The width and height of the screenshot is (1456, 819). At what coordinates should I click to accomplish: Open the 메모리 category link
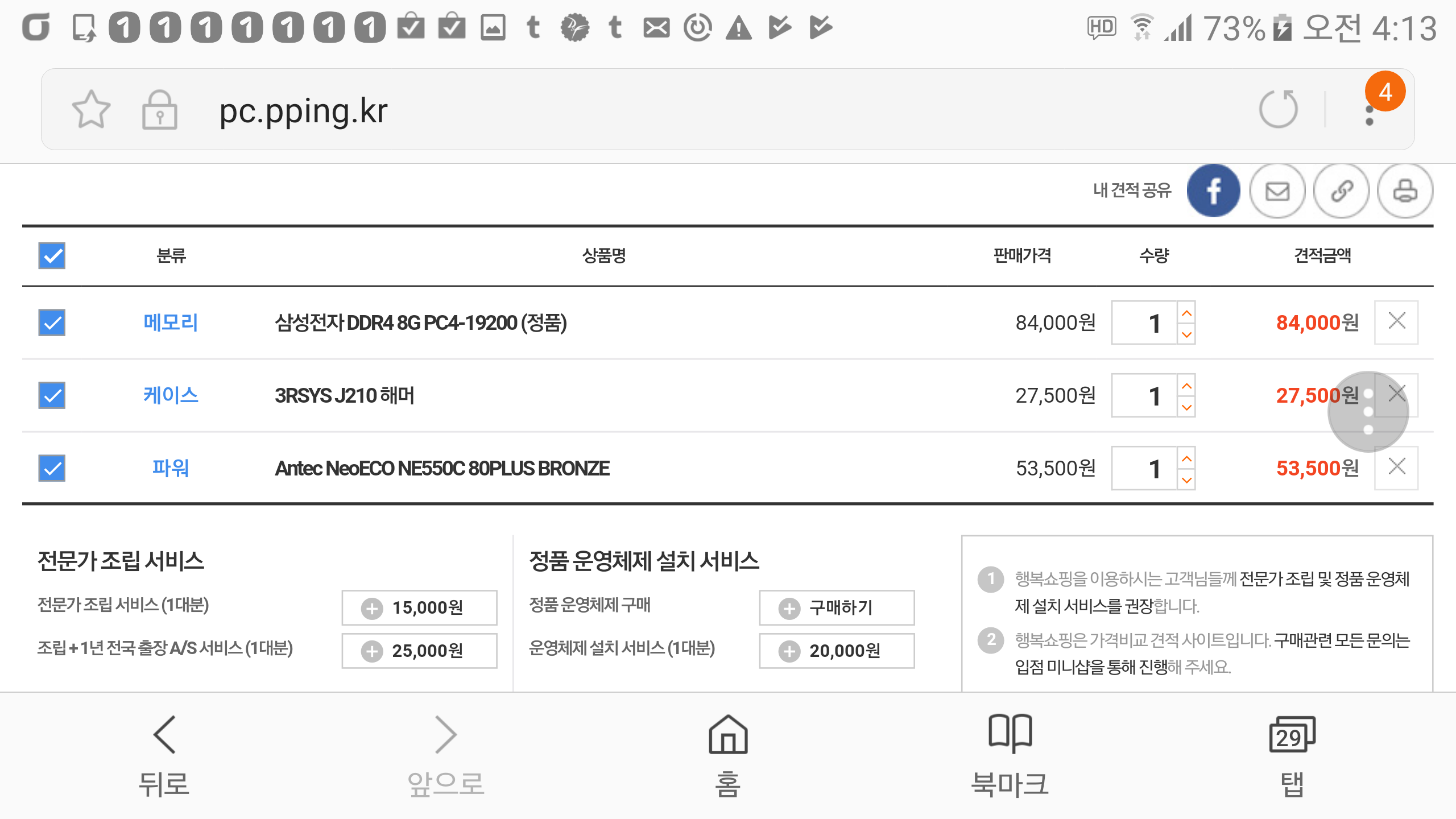171,322
